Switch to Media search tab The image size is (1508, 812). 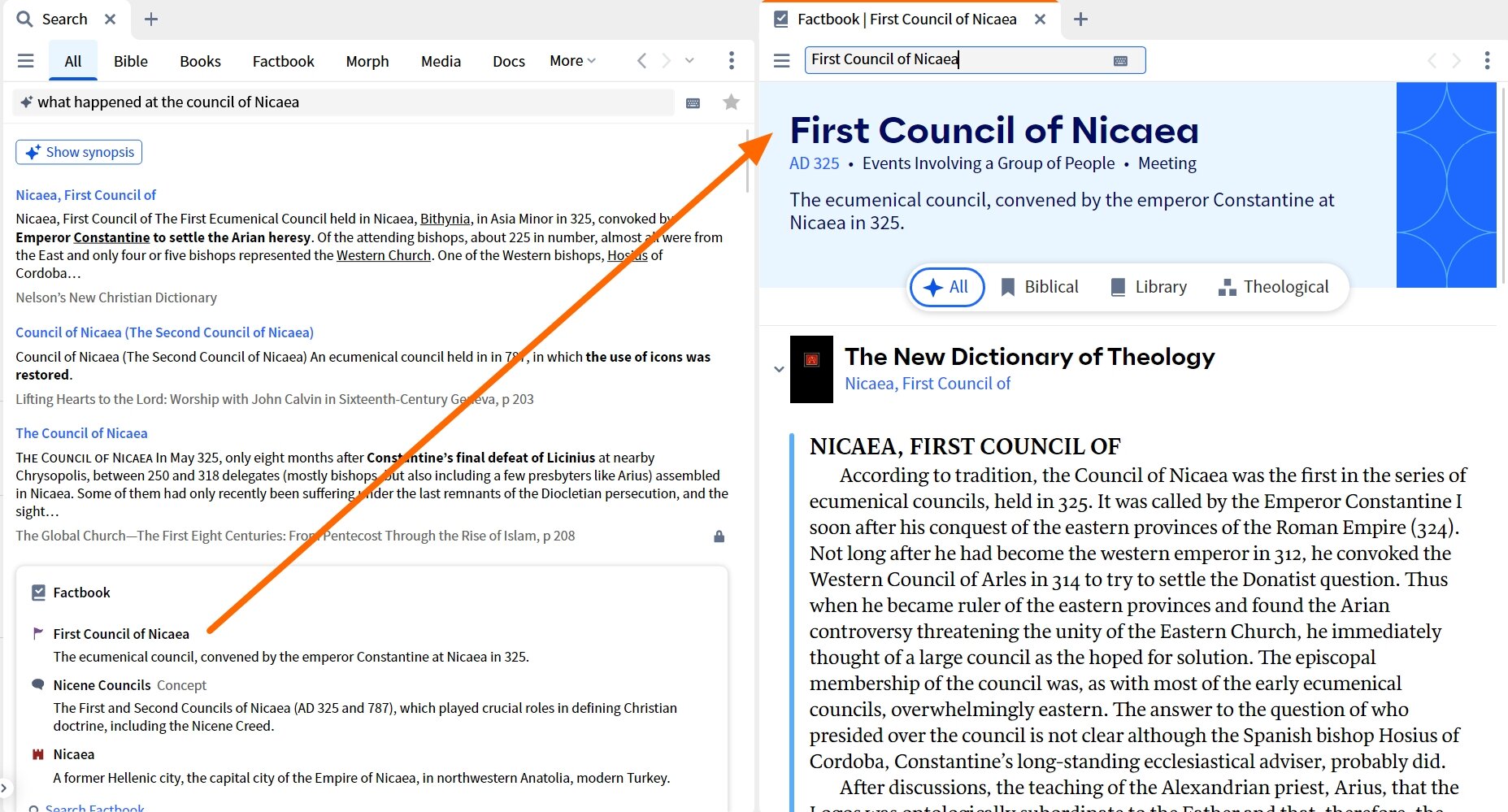pos(441,61)
